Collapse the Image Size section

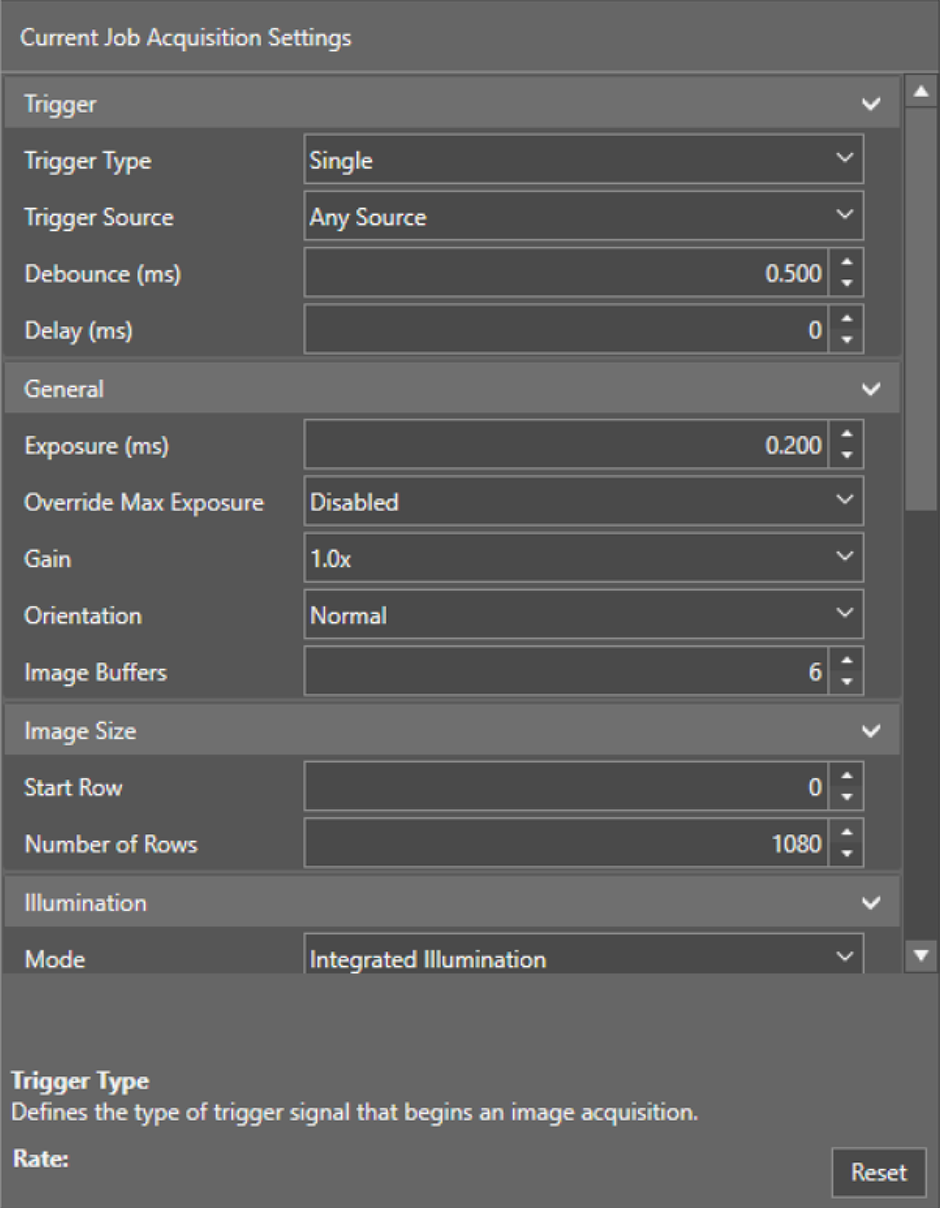click(871, 732)
